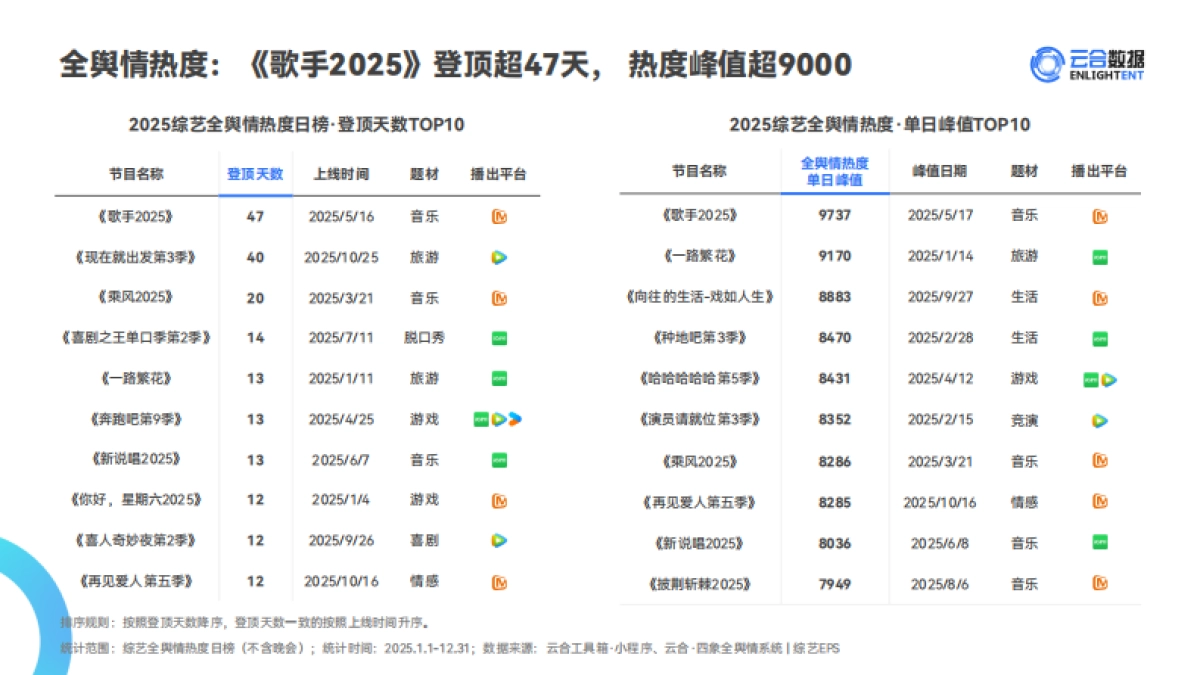Click the iQIYI icon next to 《哈哈哈哈哈第5季》
Screen dimensions: 1200x675
tap(1089, 378)
